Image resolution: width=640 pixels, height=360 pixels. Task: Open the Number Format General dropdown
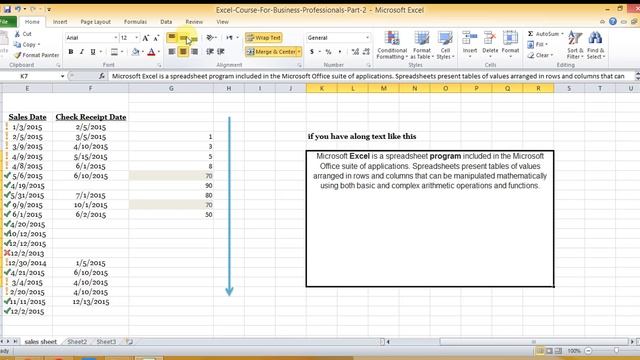pos(367,38)
